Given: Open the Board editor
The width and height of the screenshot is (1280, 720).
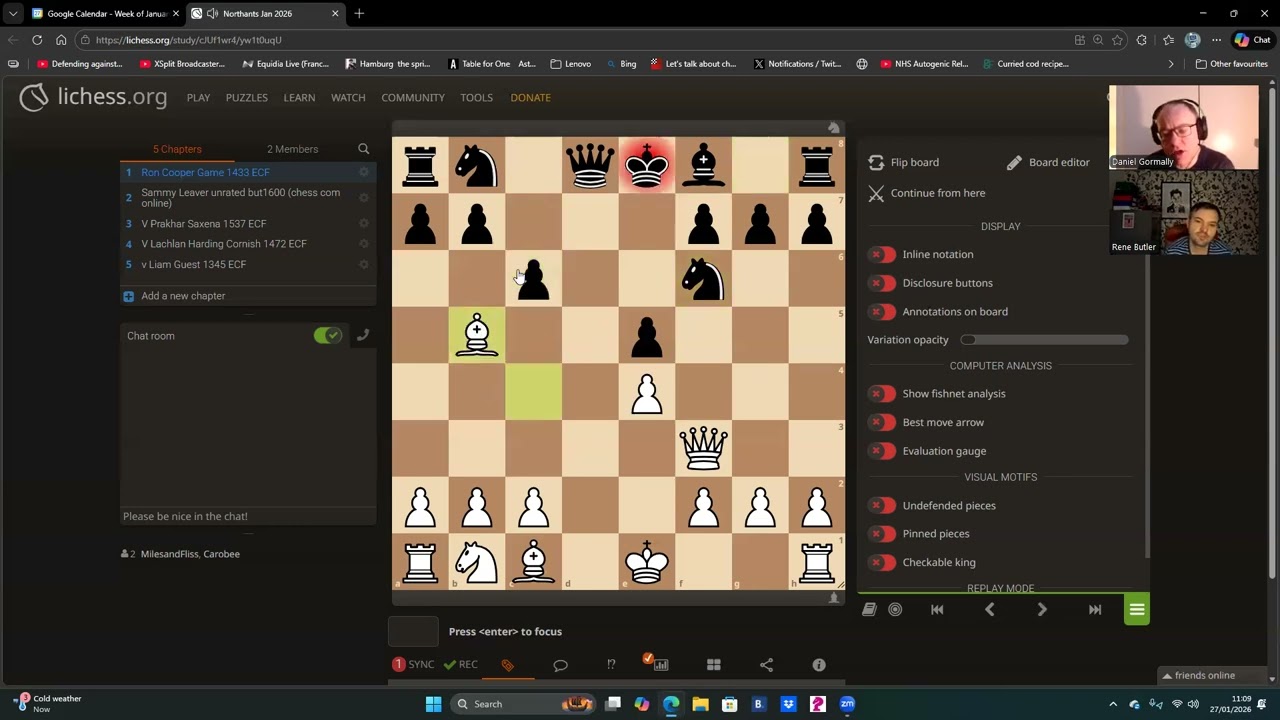Looking at the screenshot, I should [x=1047, y=162].
